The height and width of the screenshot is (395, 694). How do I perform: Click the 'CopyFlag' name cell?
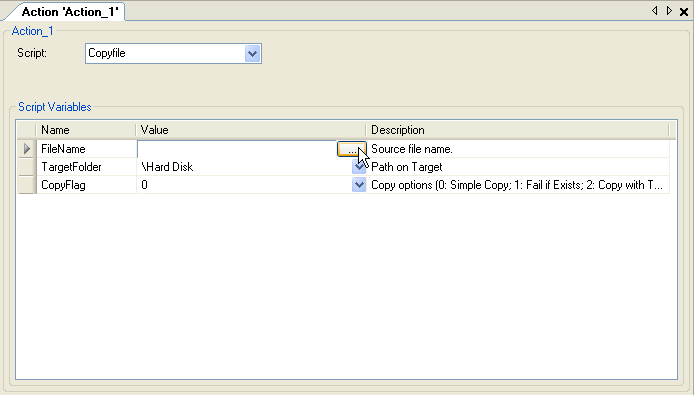86,185
